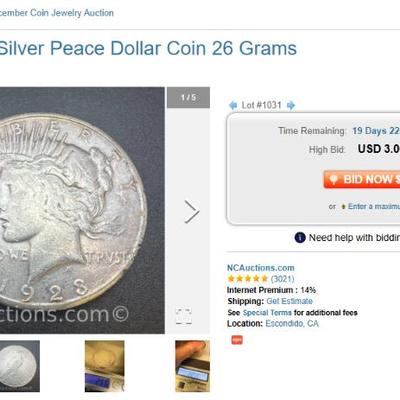Open the (3021) seller reviews count
The width and height of the screenshot is (400, 400).
click(282, 279)
